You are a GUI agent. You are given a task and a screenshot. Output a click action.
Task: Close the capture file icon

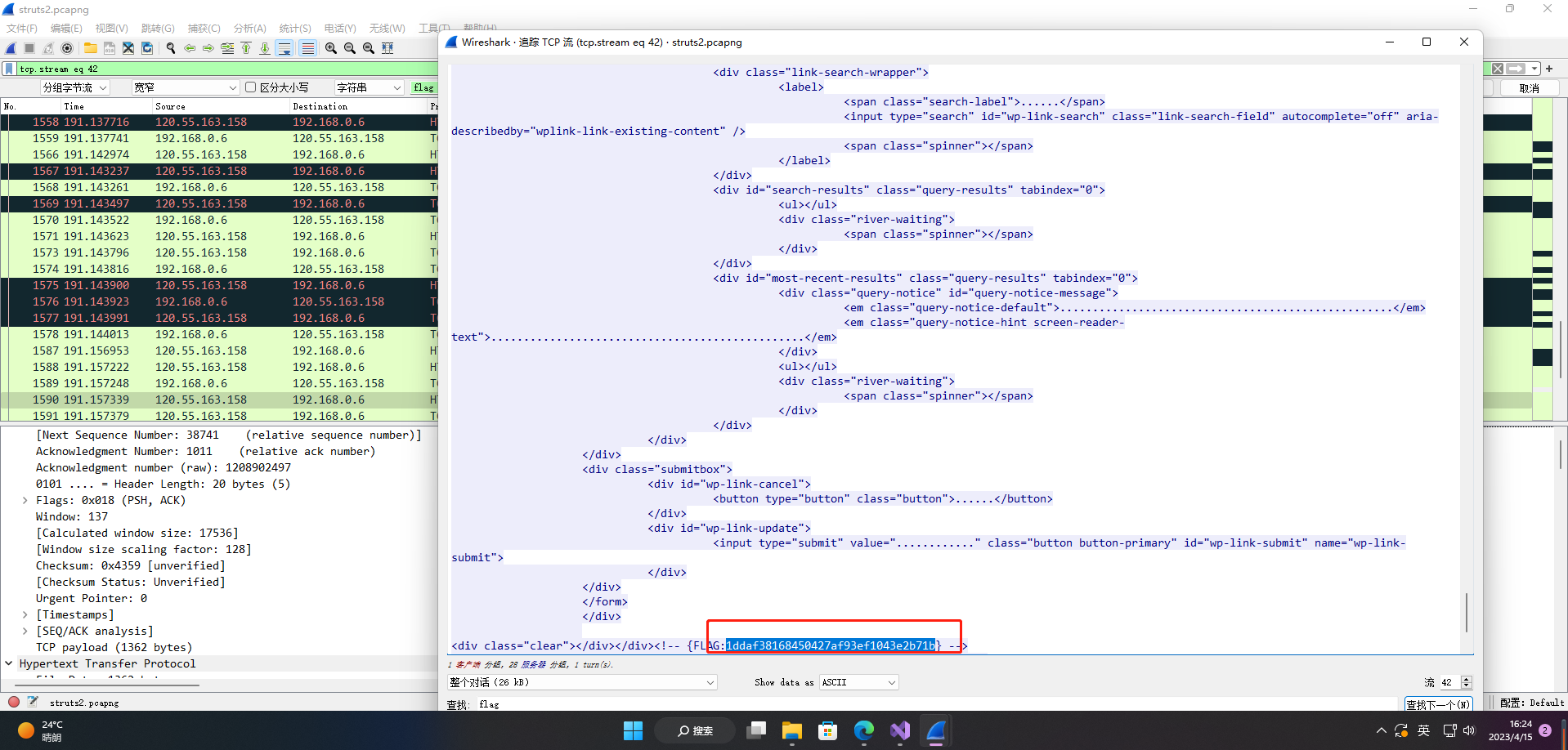128,48
